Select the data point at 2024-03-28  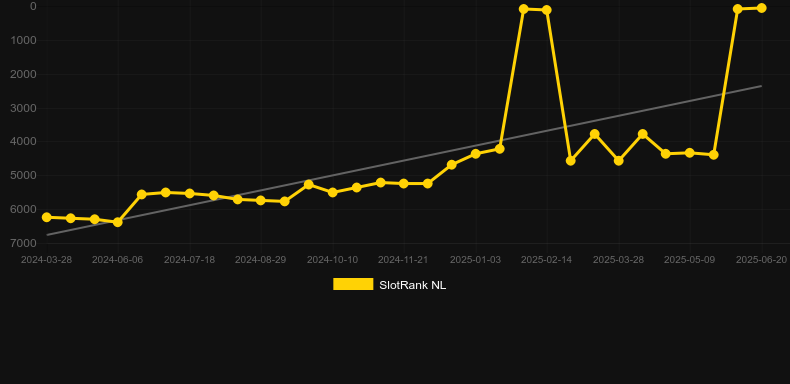click(x=46, y=217)
